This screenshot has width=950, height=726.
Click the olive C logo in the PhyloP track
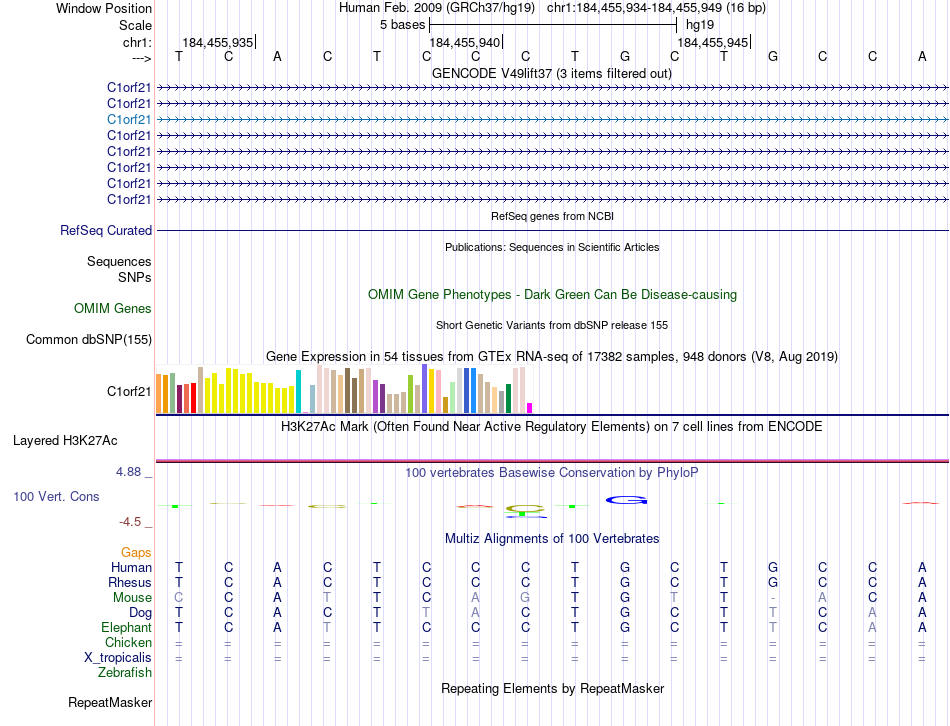pyautogui.click(x=525, y=508)
